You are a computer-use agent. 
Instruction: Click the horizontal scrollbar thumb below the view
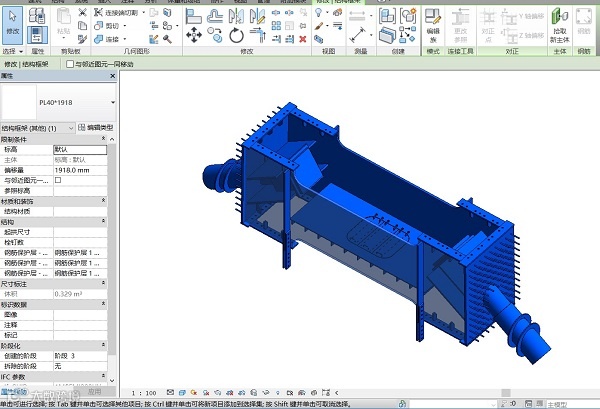[x=506, y=393]
